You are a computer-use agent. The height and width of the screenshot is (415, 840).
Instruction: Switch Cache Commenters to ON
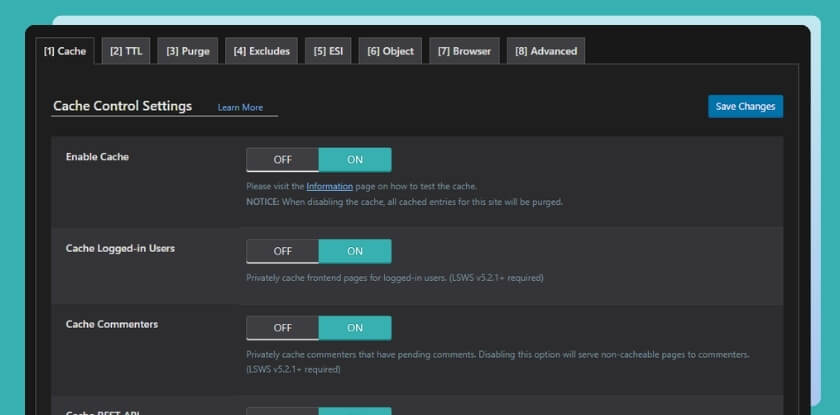355,328
